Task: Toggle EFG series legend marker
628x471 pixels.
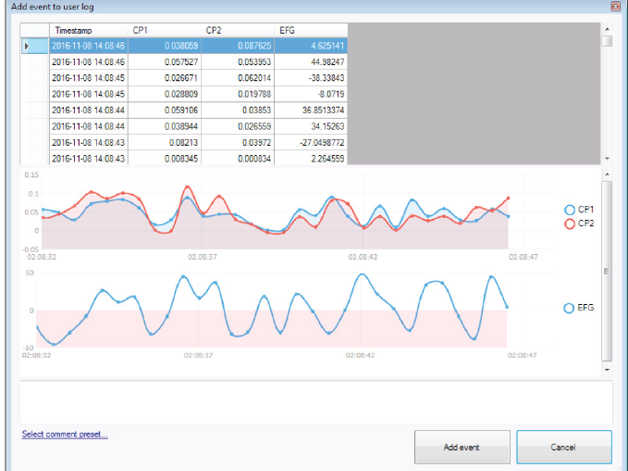Action: pos(570,308)
